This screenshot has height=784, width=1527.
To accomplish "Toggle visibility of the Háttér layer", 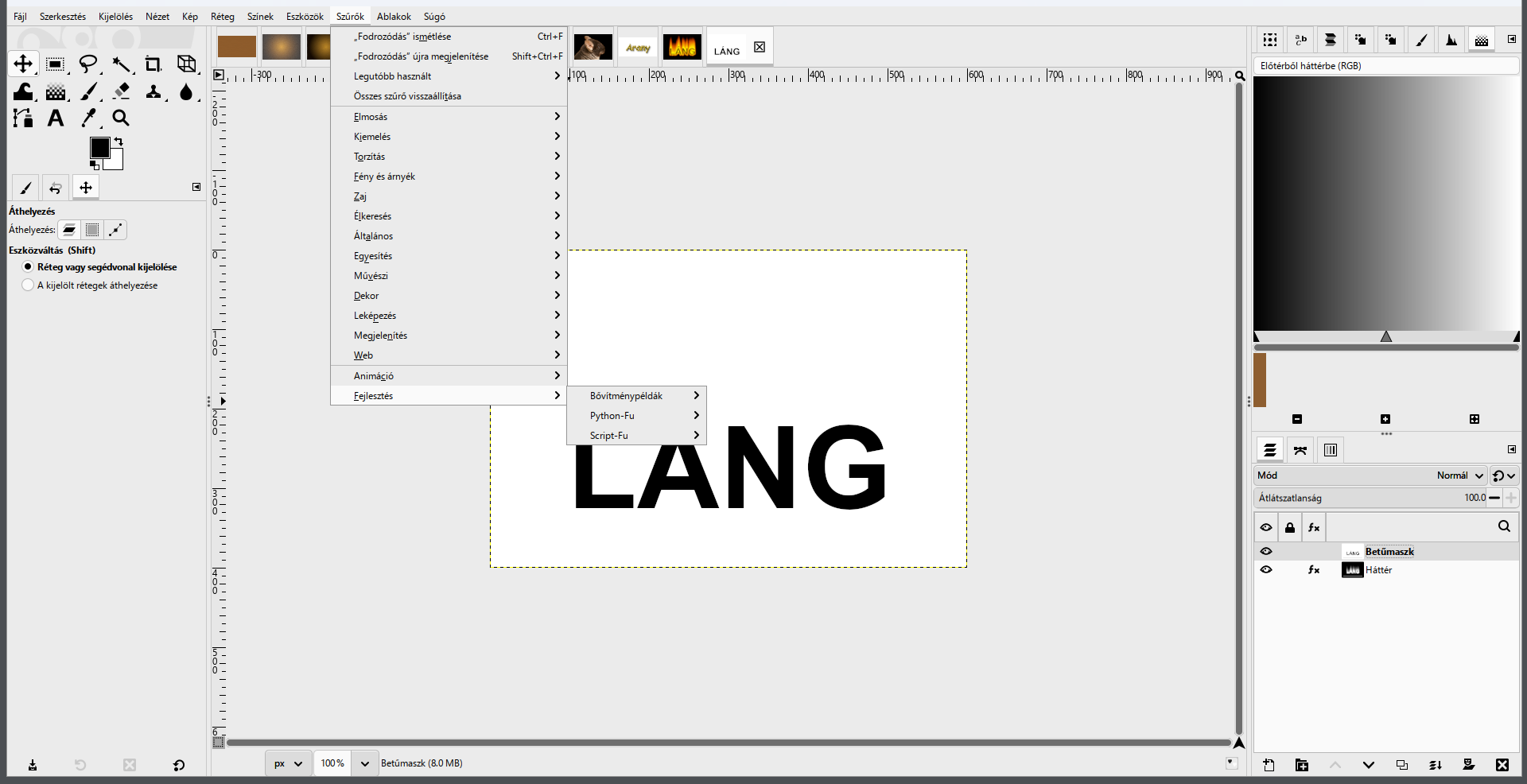I will click(1266, 569).
